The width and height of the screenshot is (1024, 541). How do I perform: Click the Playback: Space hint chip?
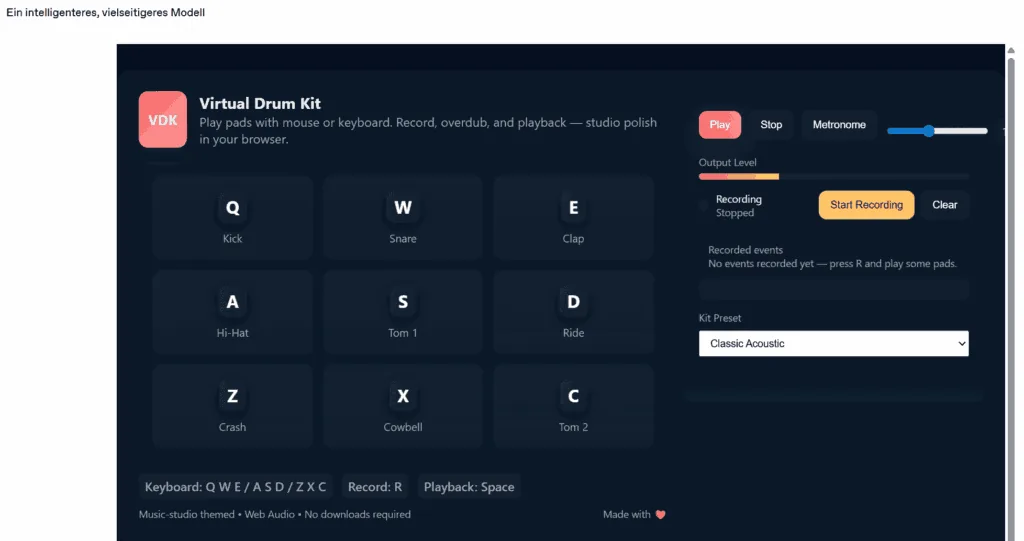[x=469, y=487]
